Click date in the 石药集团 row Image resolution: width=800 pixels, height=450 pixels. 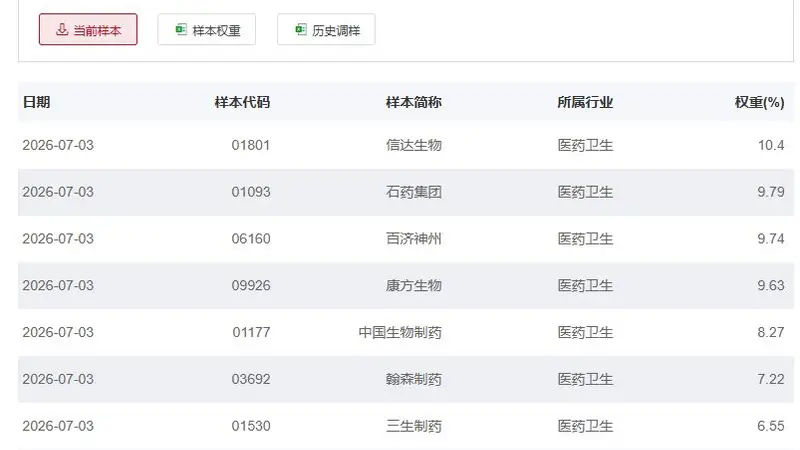[58, 192]
